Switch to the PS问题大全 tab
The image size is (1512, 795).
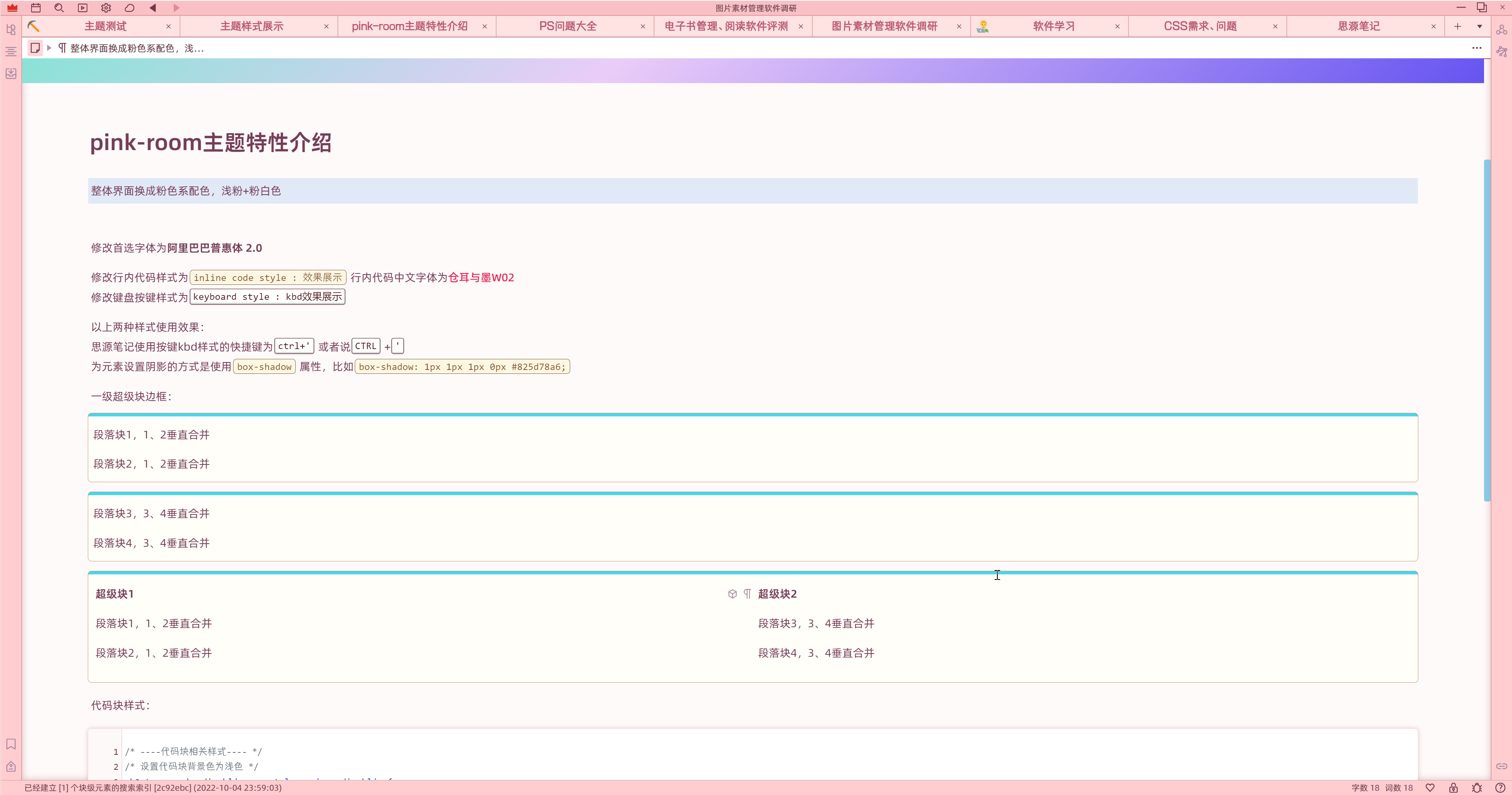(x=567, y=26)
